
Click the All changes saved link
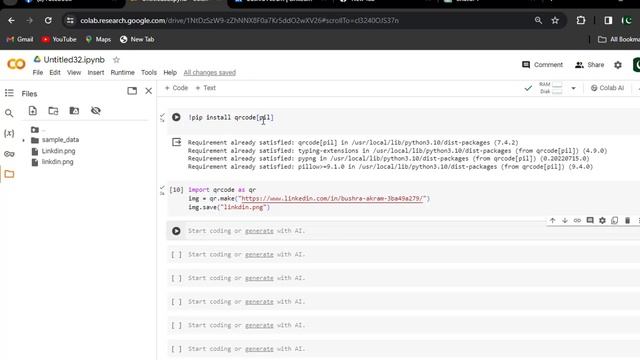coord(209,72)
